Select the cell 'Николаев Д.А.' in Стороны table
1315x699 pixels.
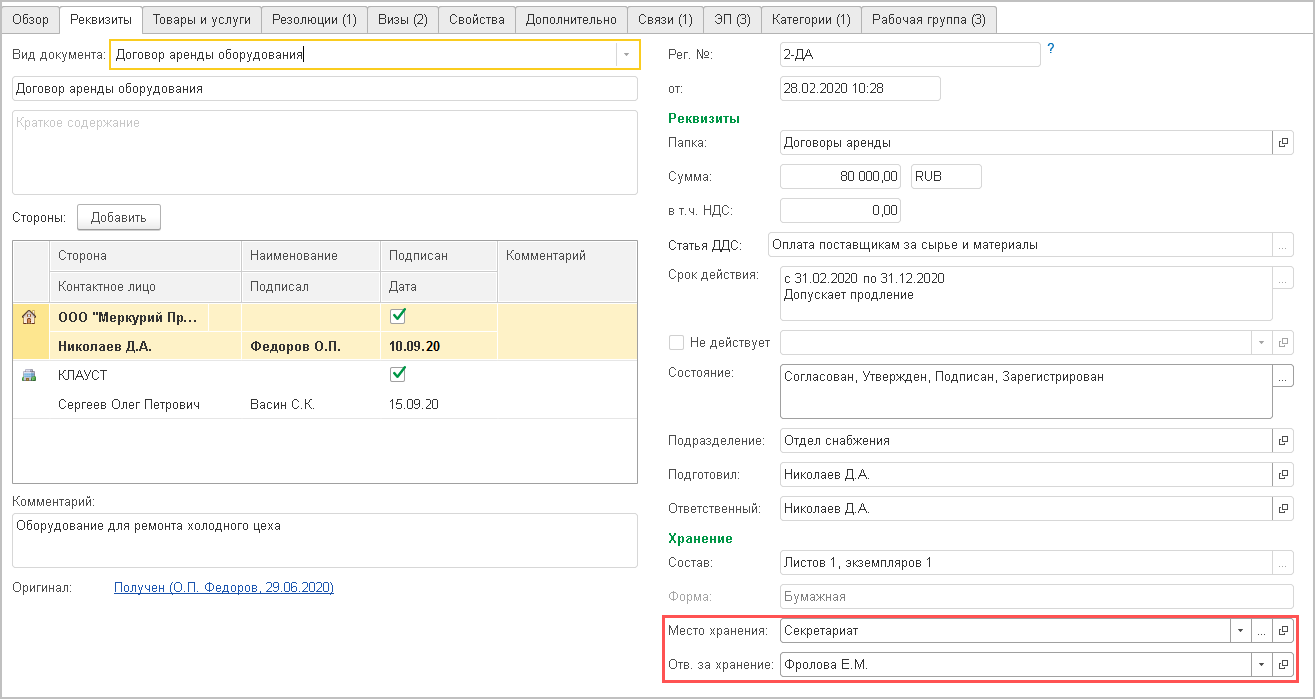pos(145,346)
